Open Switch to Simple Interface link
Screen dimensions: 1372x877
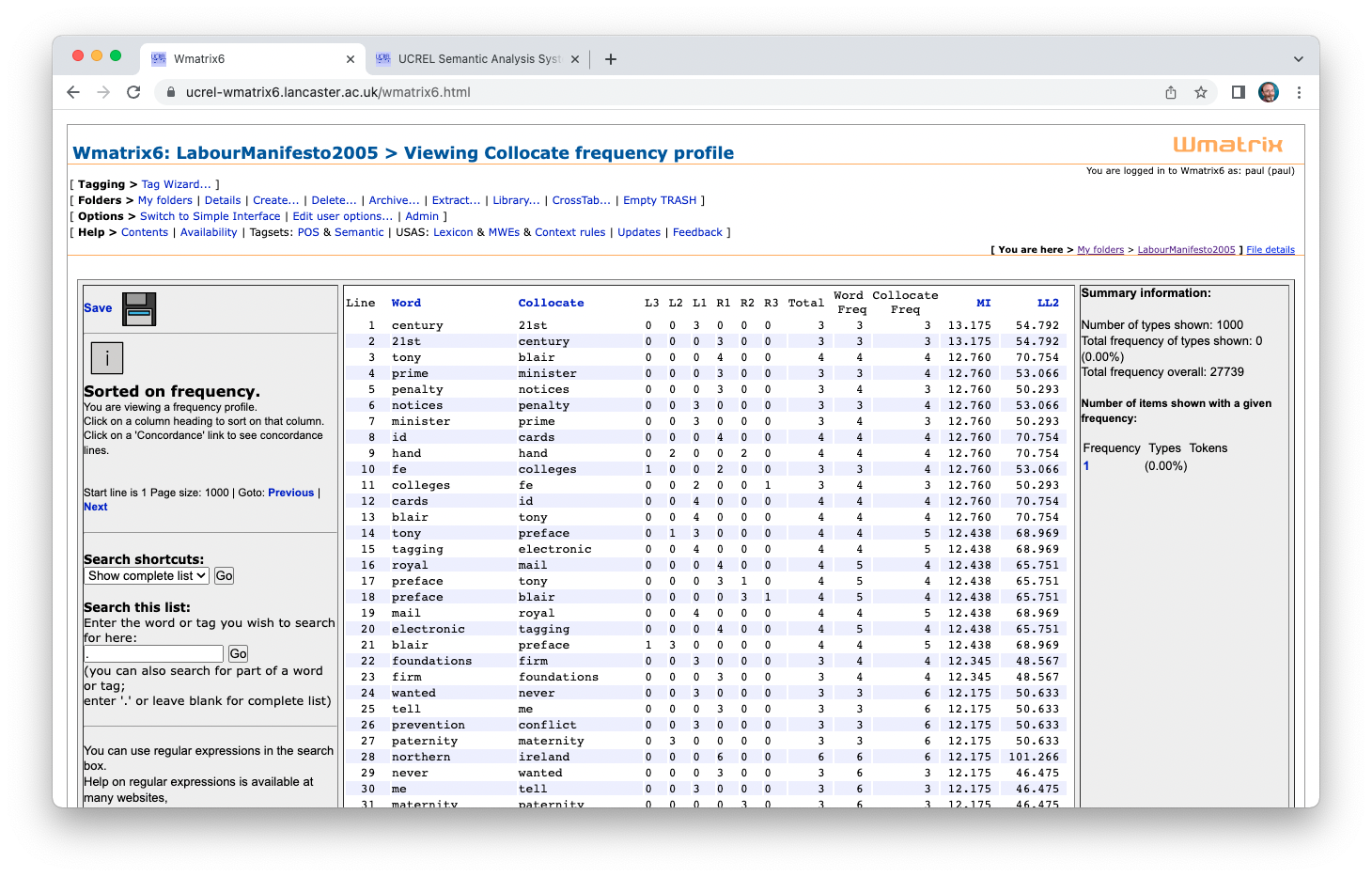210,216
